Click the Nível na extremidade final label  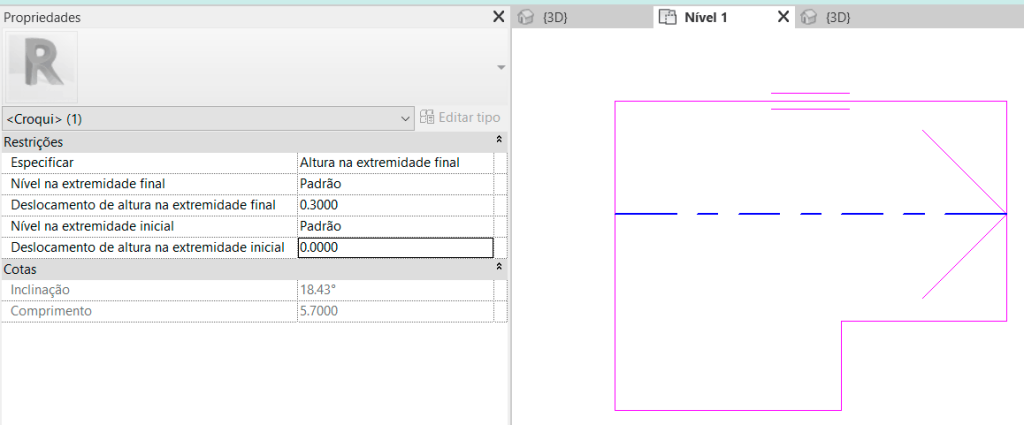tap(88, 184)
